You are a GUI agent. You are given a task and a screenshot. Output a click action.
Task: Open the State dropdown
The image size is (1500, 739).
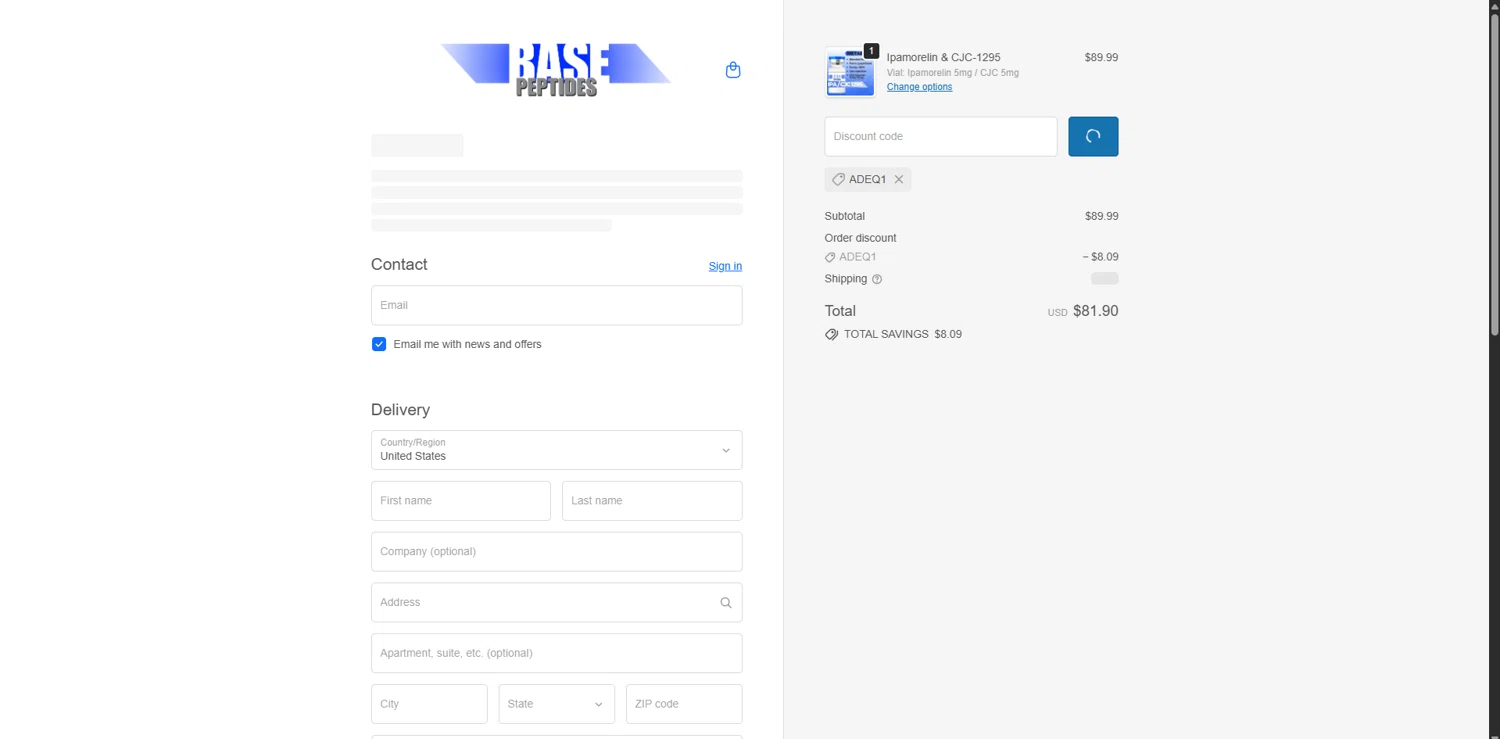pyautogui.click(x=556, y=704)
